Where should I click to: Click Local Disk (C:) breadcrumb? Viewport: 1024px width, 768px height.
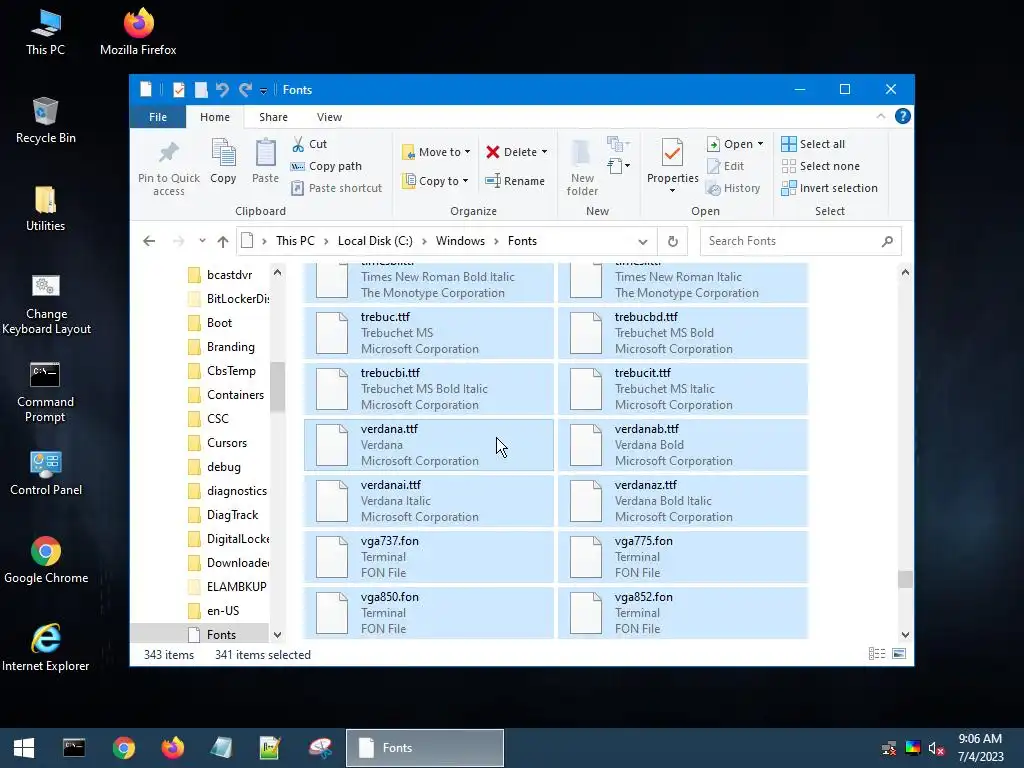coord(375,241)
